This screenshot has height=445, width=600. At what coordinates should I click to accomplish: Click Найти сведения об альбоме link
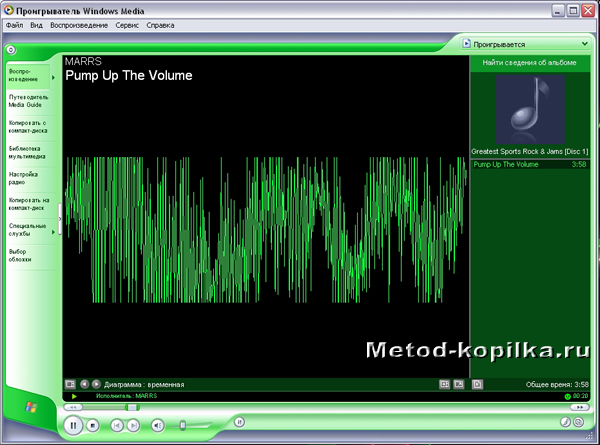[529, 63]
